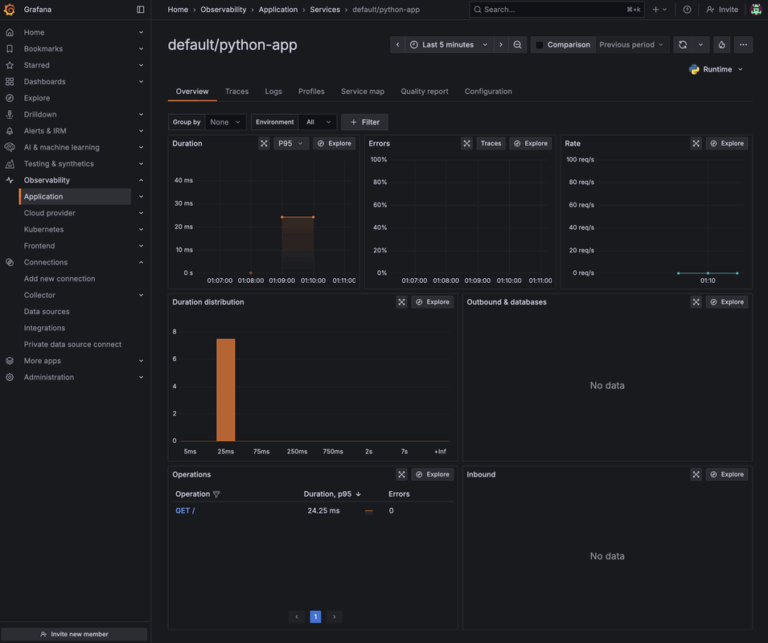Click the Home sidebar icon
Image resolution: width=768 pixels, height=643 pixels.
click(x=9, y=32)
